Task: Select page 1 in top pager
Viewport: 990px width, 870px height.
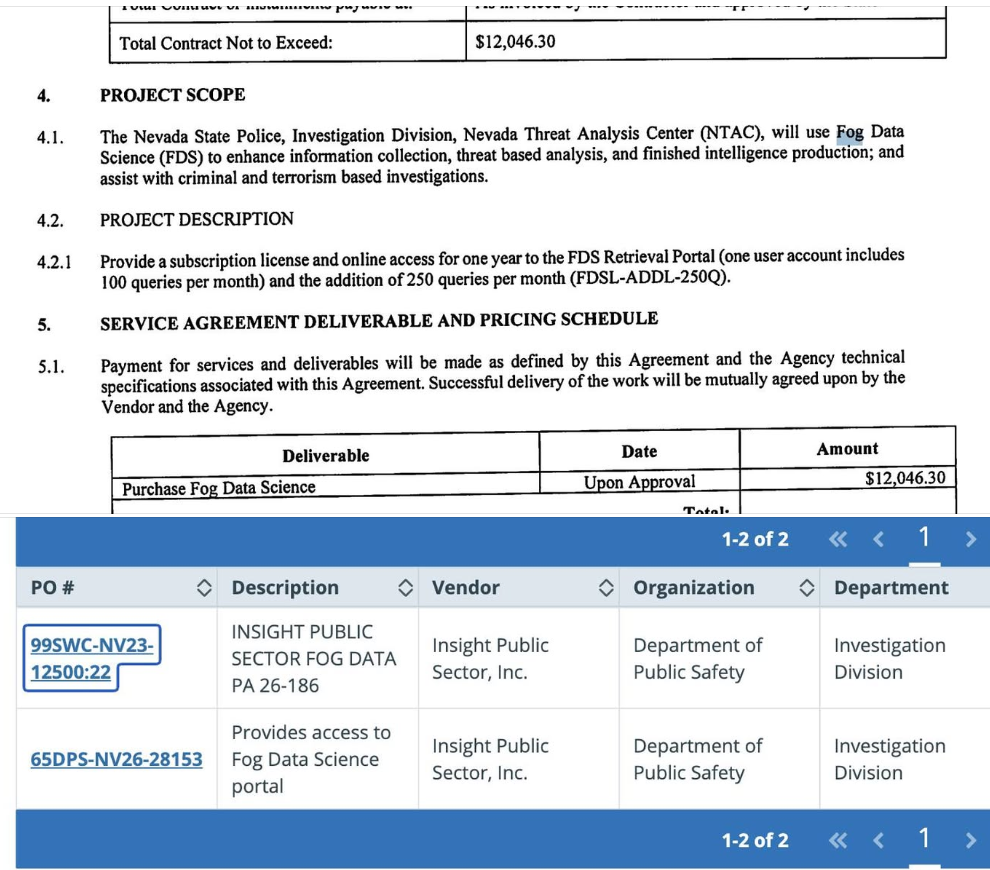Action: 924,538
